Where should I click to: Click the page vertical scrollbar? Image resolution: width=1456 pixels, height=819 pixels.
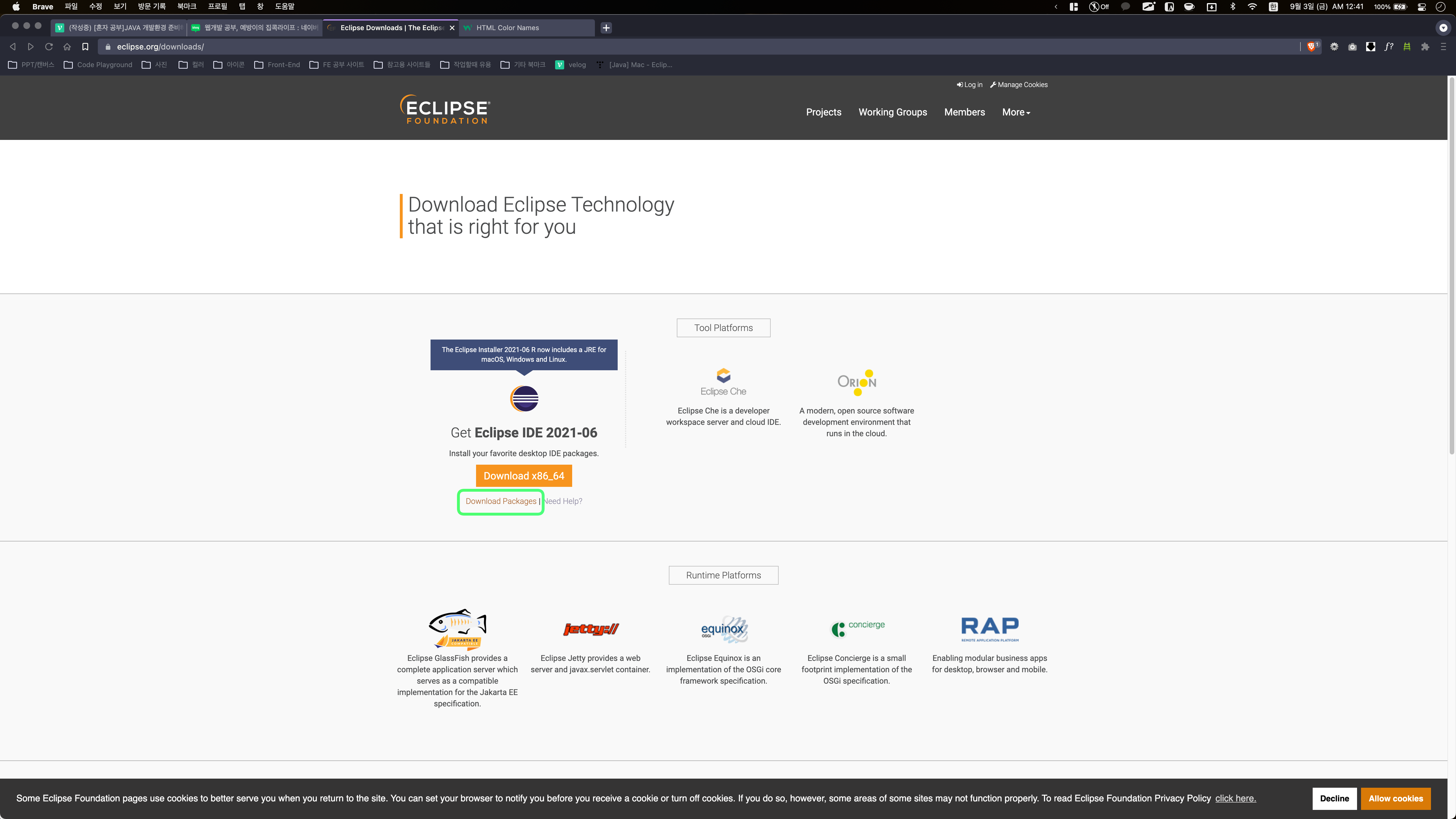coord(1451,266)
